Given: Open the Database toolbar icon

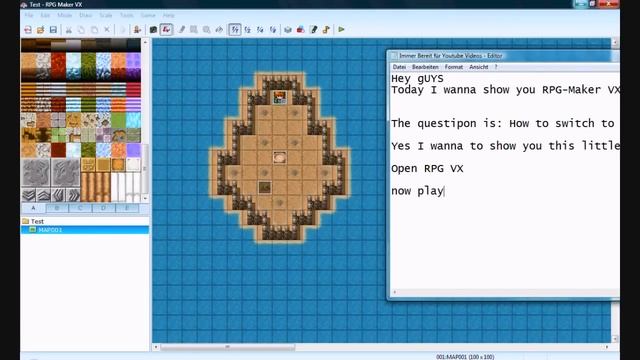Looking at the screenshot, I should pyautogui.click(x=288, y=29).
